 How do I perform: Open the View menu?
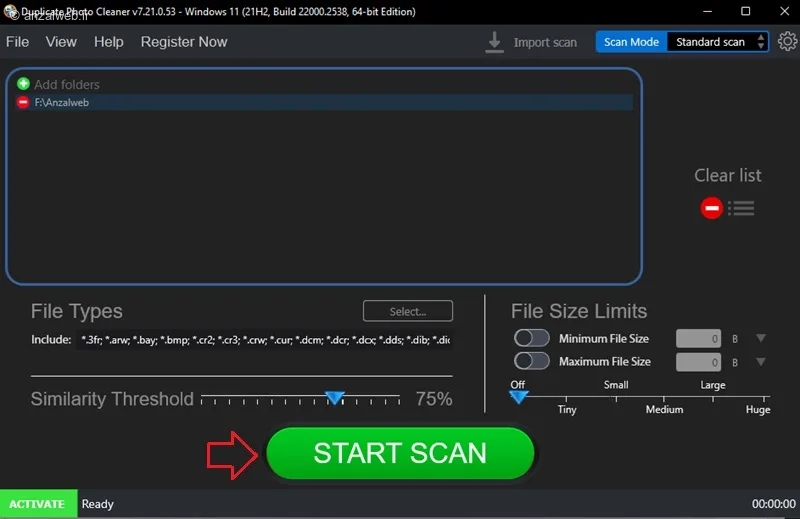[x=61, y=42]
